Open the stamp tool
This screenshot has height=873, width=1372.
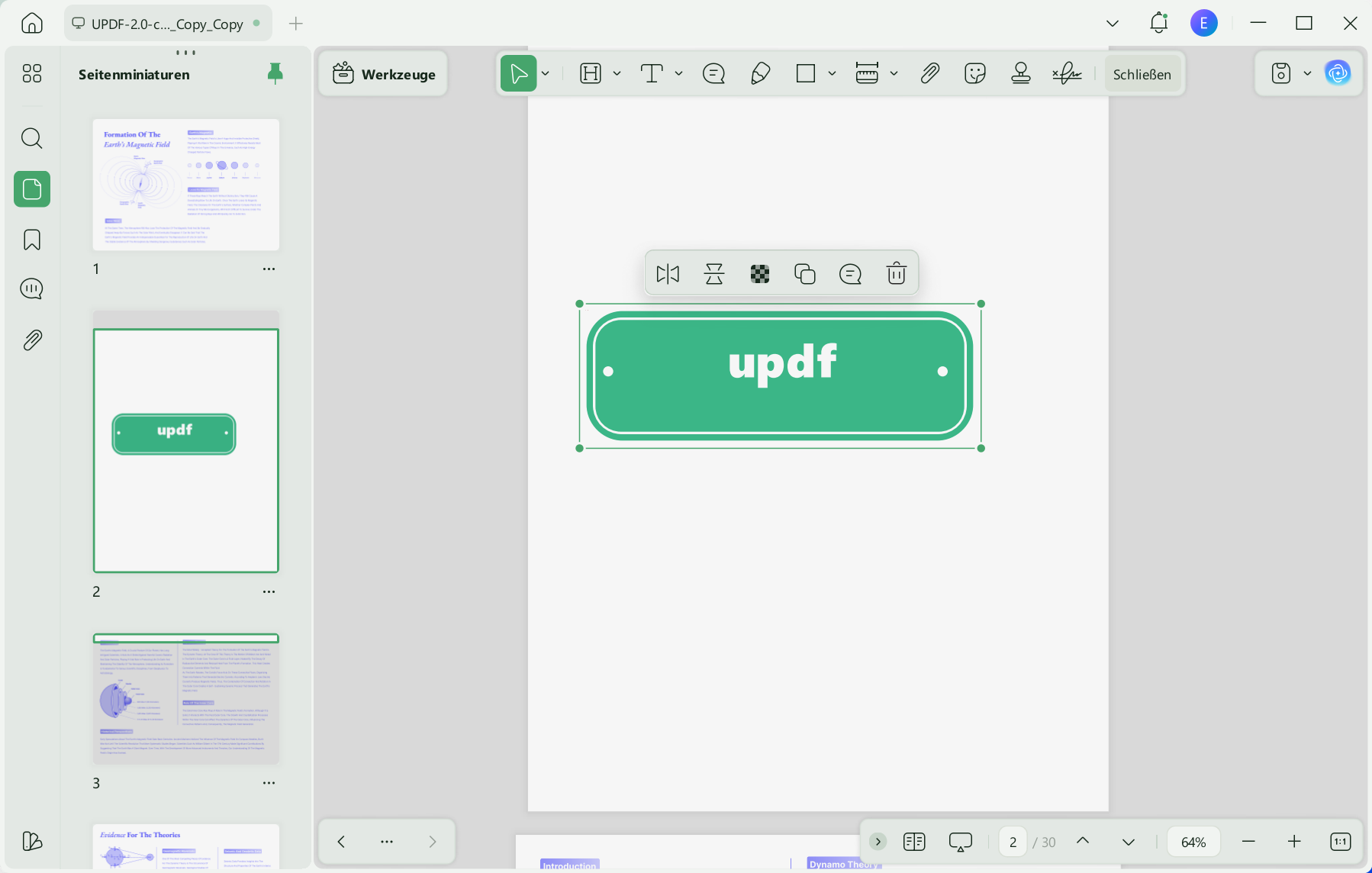[x=1021, y=73]
